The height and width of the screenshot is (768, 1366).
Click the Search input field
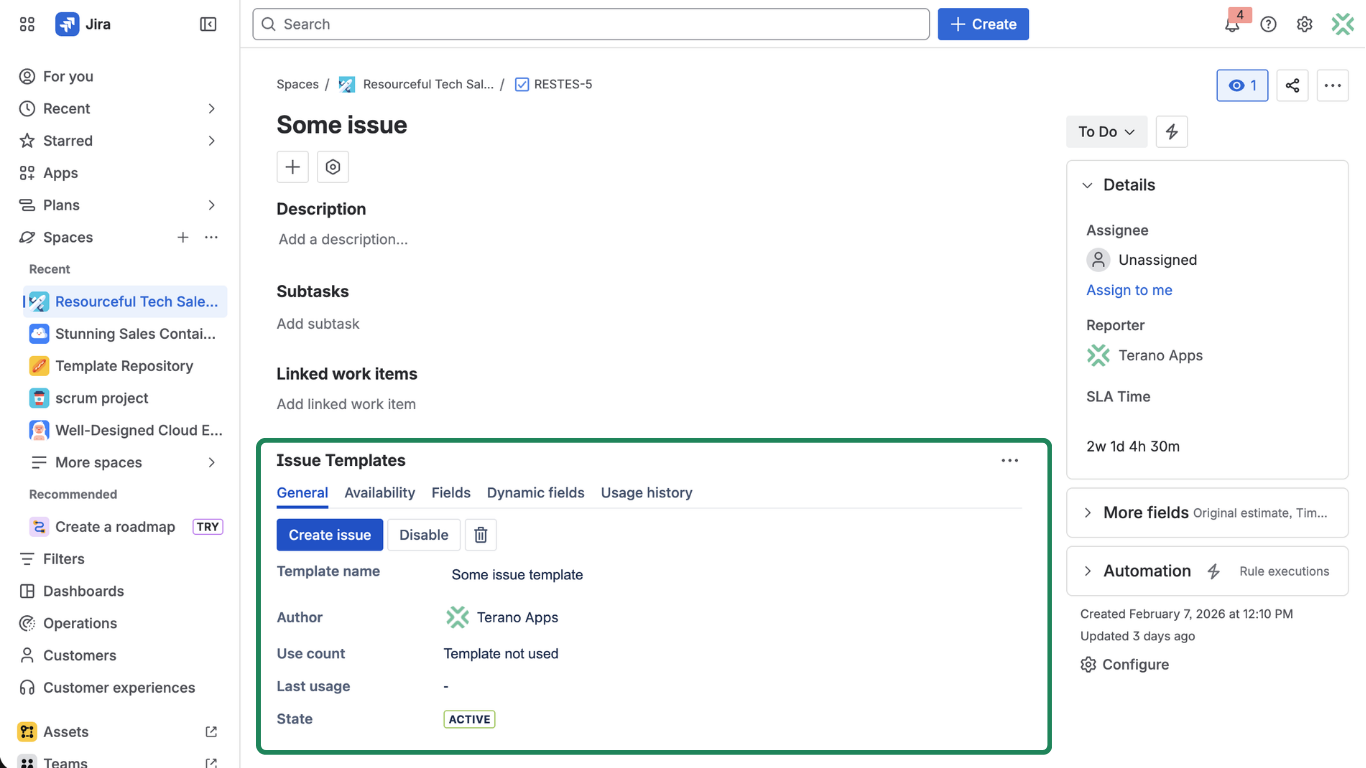(x=590, y=24)
